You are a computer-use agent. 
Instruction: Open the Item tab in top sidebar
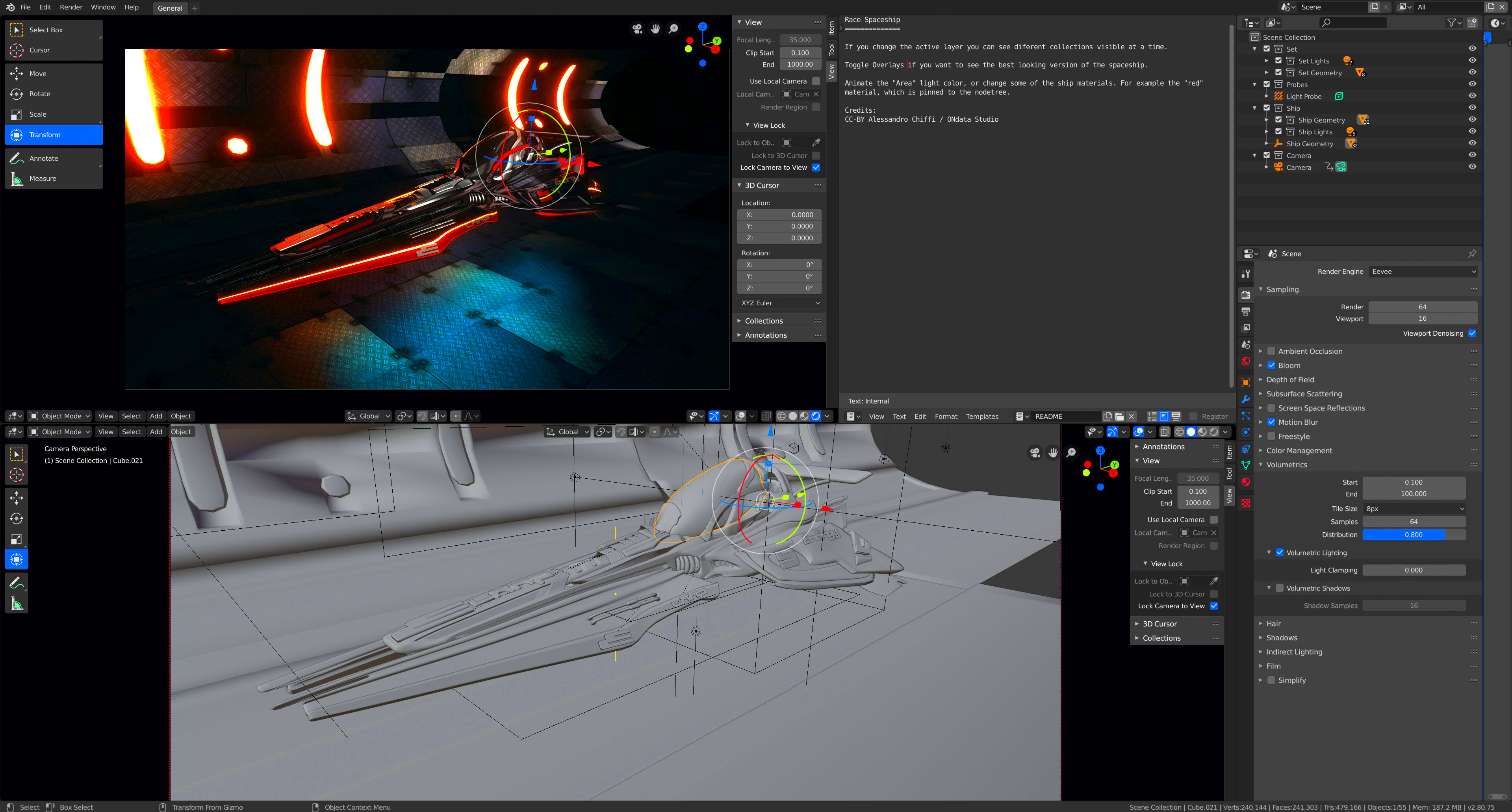pyautogui.click(x=832, y=28)
